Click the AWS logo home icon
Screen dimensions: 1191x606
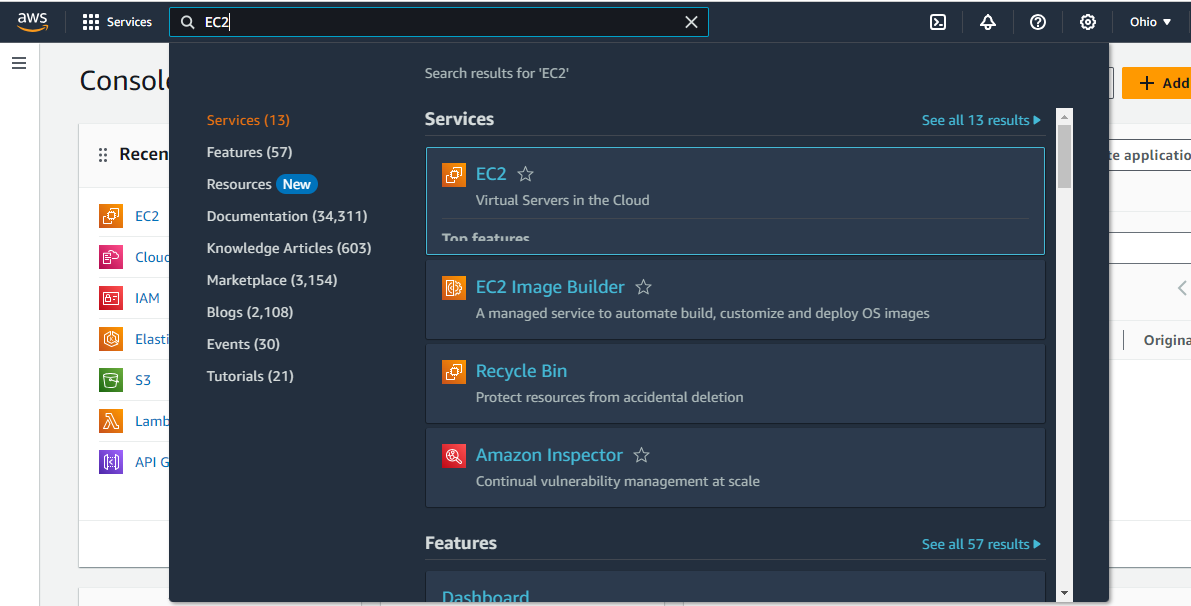click(33, 22)
